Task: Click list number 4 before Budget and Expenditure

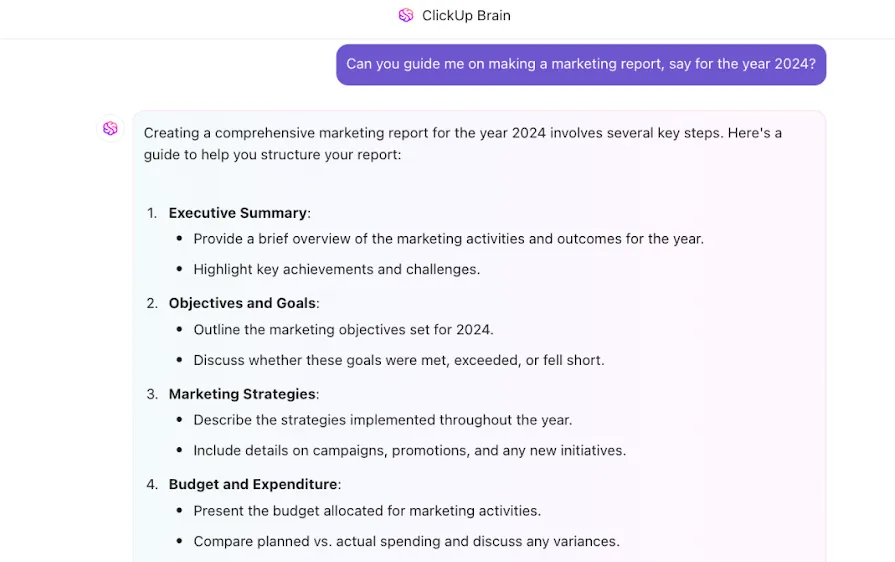Action: (152, 484)
